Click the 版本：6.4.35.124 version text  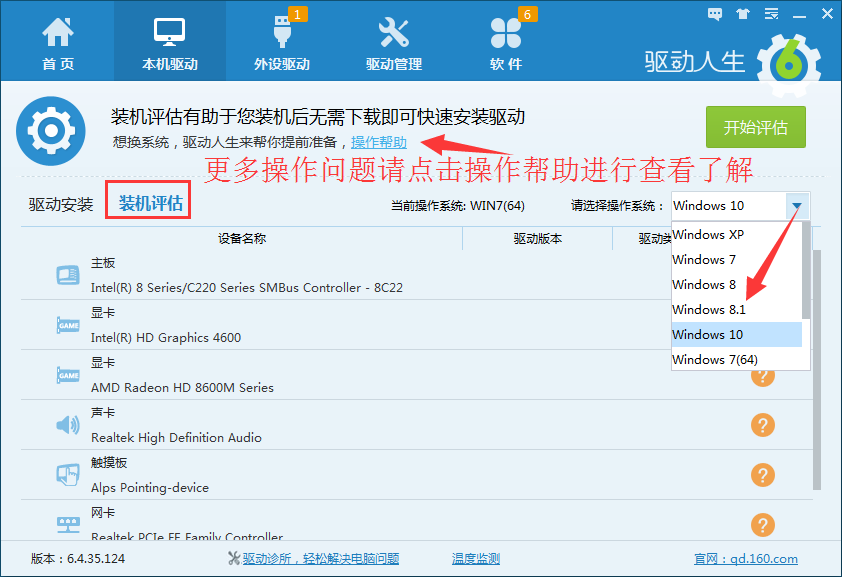pos(78,559)
